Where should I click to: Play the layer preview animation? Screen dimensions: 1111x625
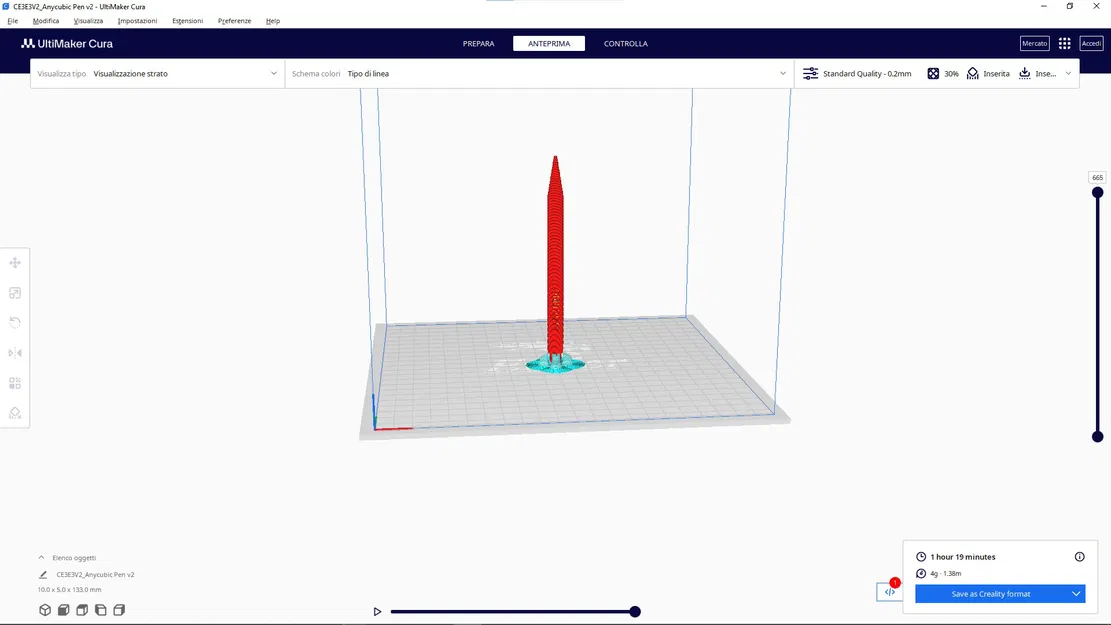click(377, 610)
